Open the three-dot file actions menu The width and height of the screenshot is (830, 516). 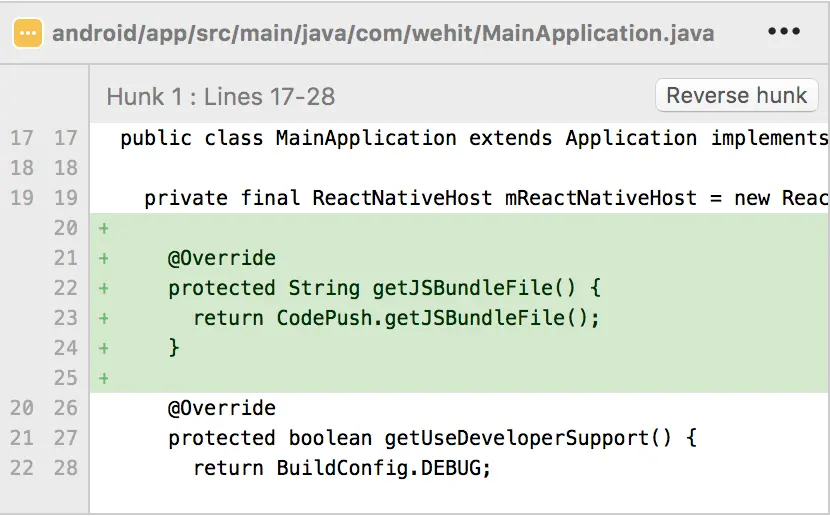coord(784,32)
